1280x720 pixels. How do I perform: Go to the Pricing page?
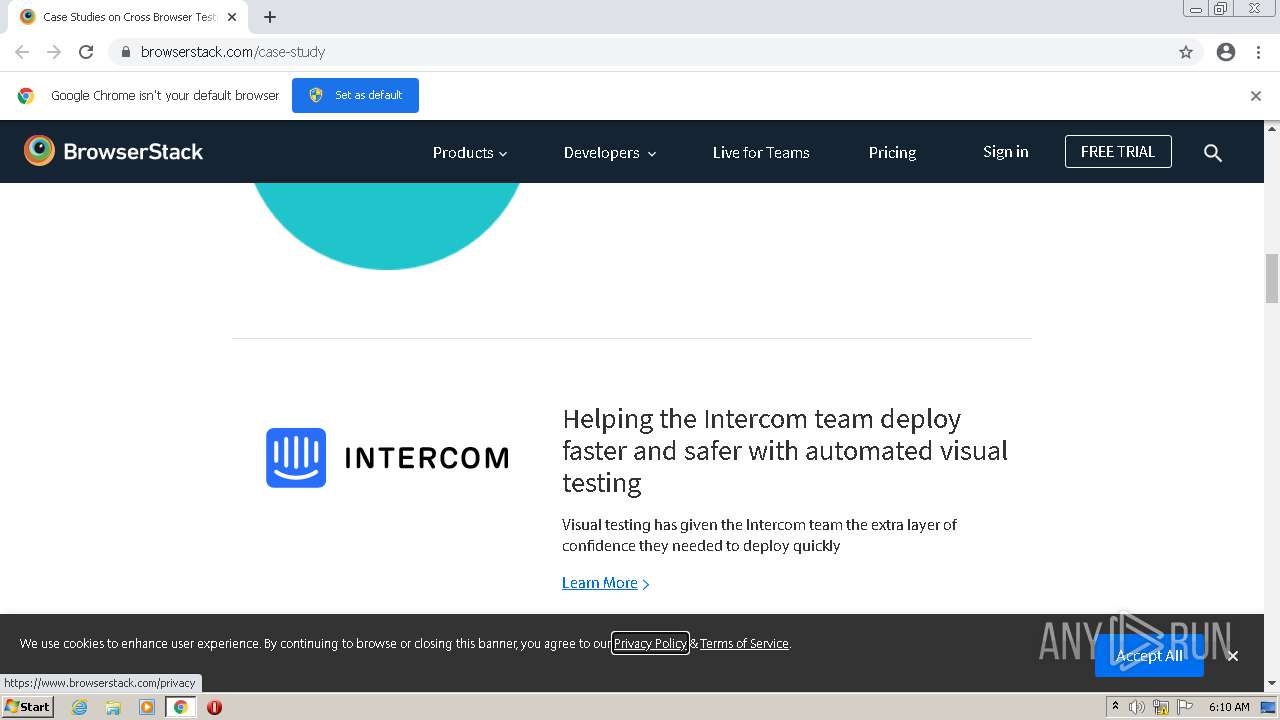point(892,153)
